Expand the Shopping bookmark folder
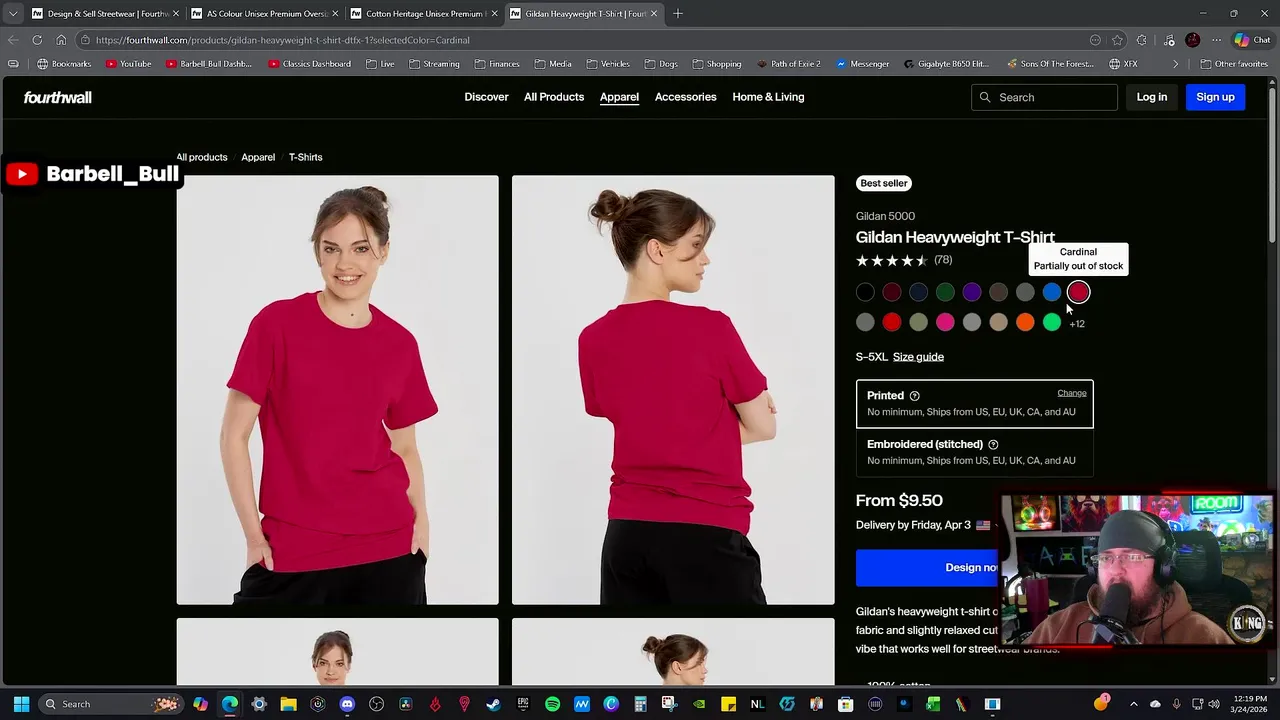The image size is (1280, 720). (717, 64)
